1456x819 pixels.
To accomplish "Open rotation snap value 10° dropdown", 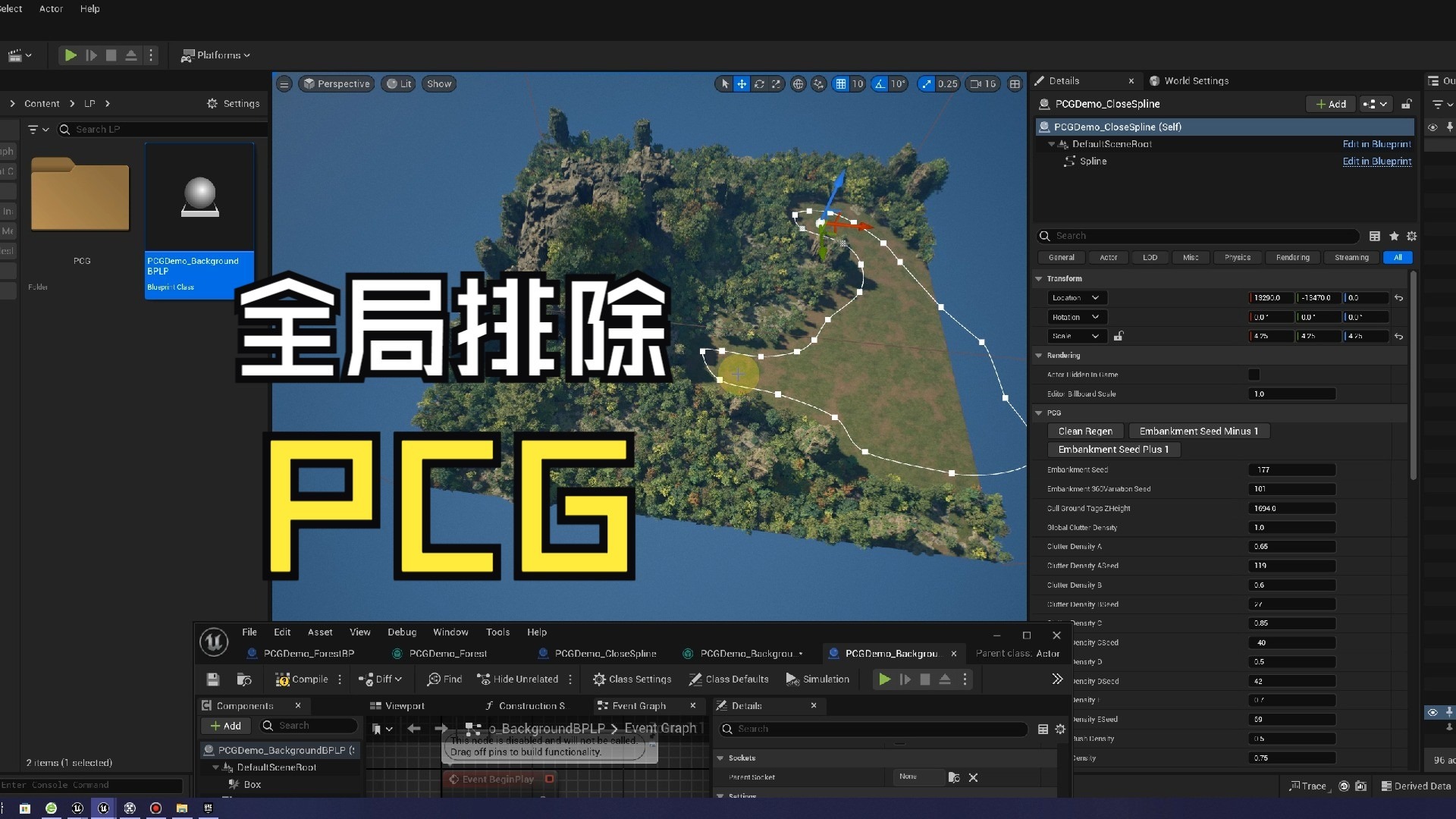I will point(898,84).
